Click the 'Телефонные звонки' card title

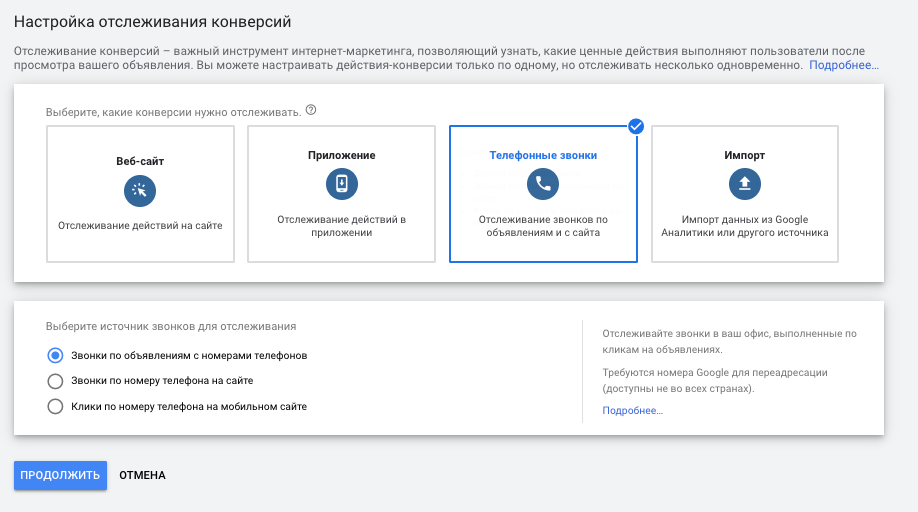click(x=543, y=156)
